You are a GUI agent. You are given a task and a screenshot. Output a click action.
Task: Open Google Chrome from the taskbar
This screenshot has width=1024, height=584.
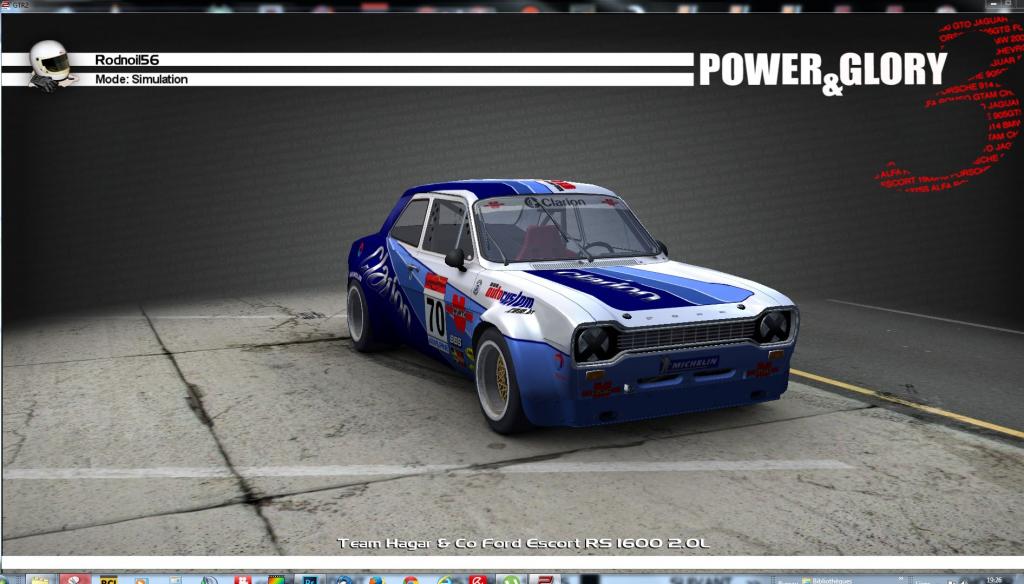coord(410,579)
